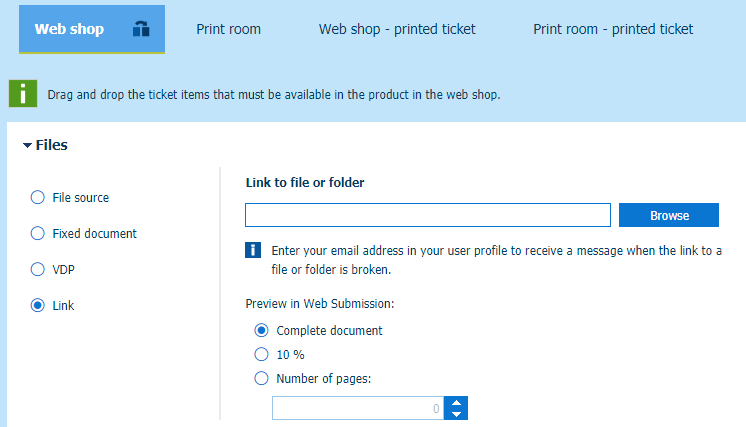Viewport: 746px width, 427px height.
Task: Increase number of pages with up arrow
Action: 457,402
